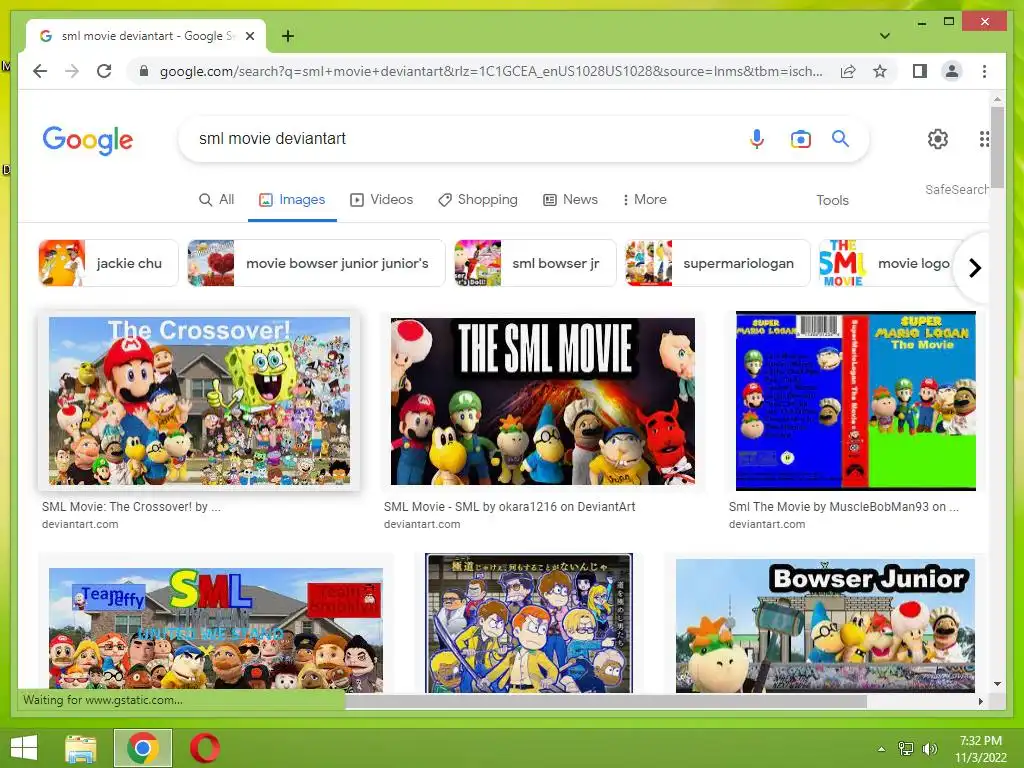Viewport: 1024px width, 768px height.
Task: Open the network tray icon
Action: coord(906,749)
